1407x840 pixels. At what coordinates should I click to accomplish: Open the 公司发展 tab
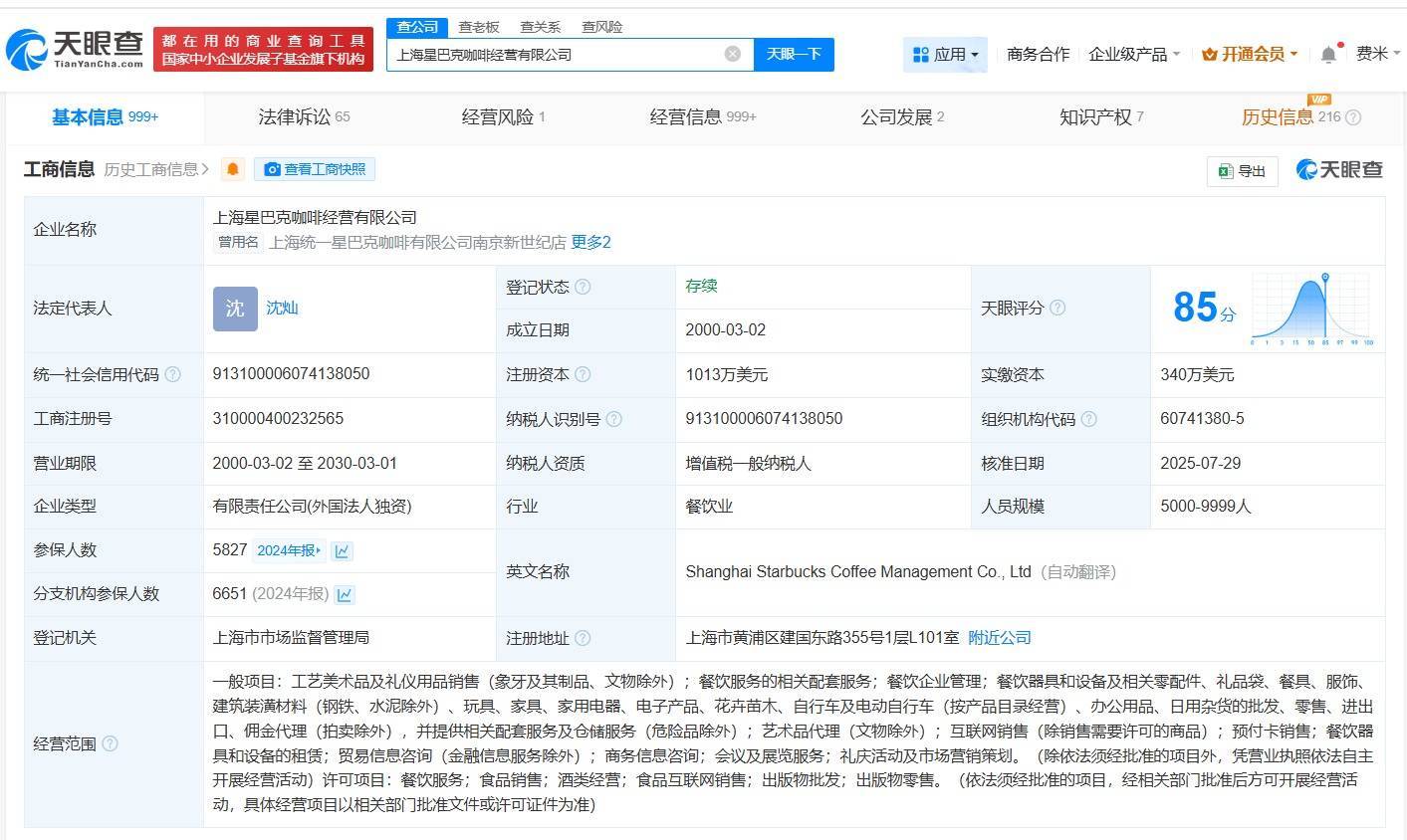click(x=902, y=117)
